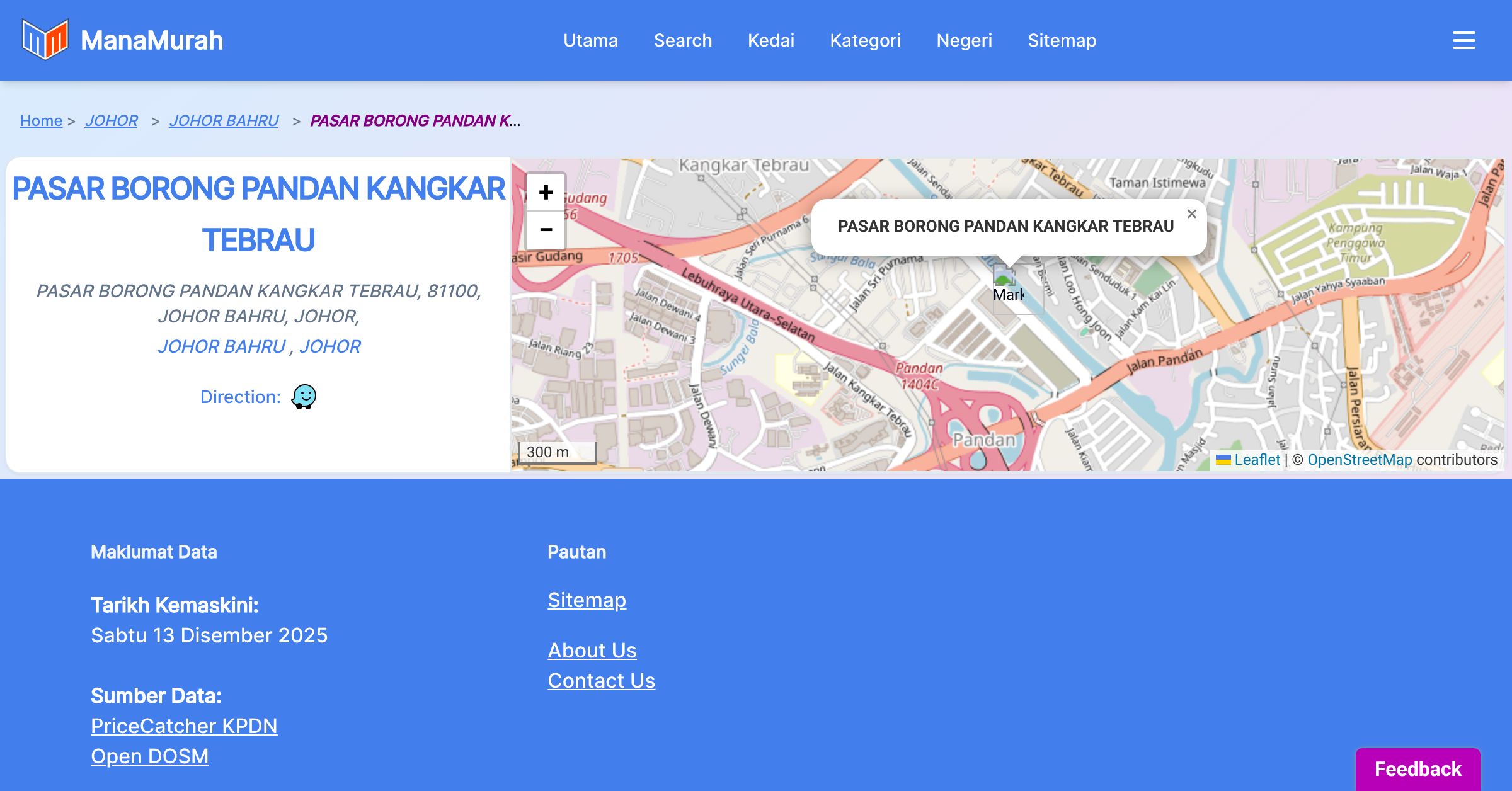The image size is (1512, 791).
Task: Zoom in on the map
Action: pyautogui.click(x=546, y=192)
